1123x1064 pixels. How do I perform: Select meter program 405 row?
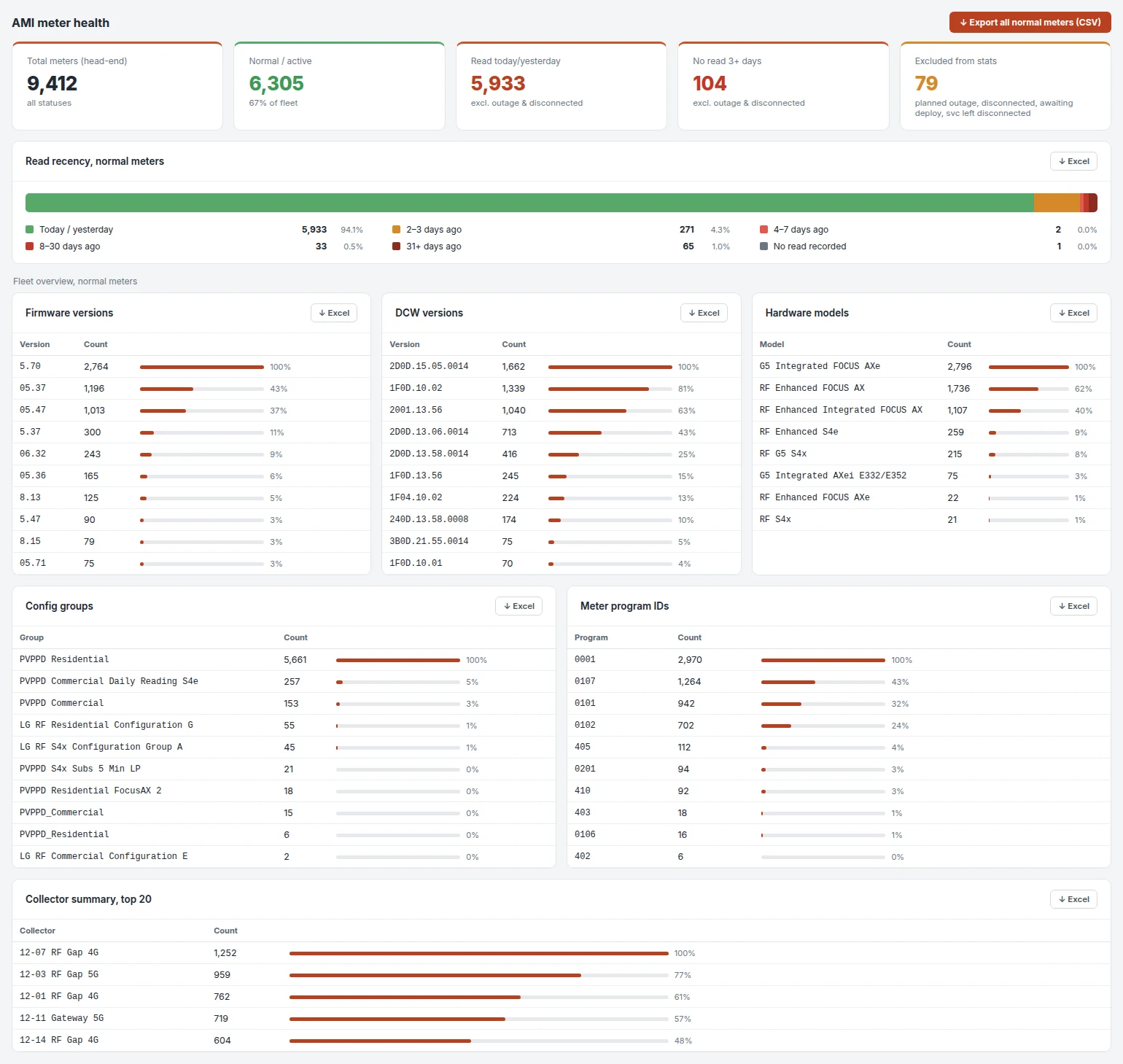click(x=839, y=747)
